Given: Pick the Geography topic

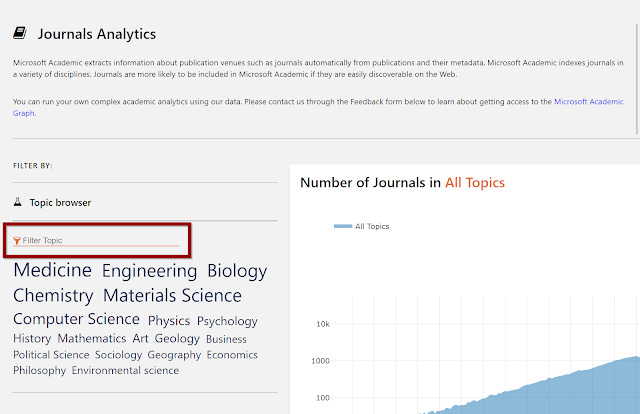Looking at the screenshot, I should coord(174,355).
